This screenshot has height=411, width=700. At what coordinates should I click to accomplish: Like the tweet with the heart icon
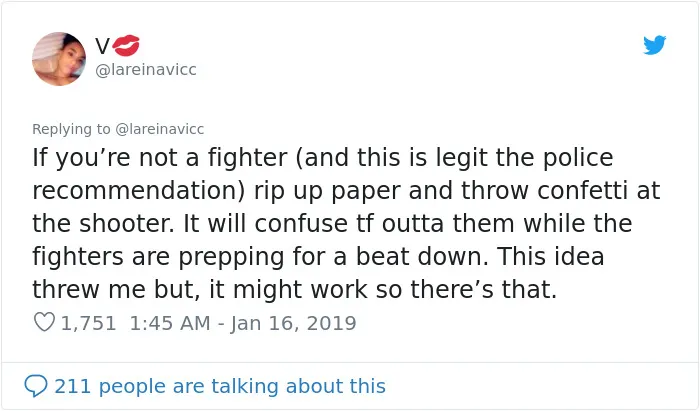(44, 322)
